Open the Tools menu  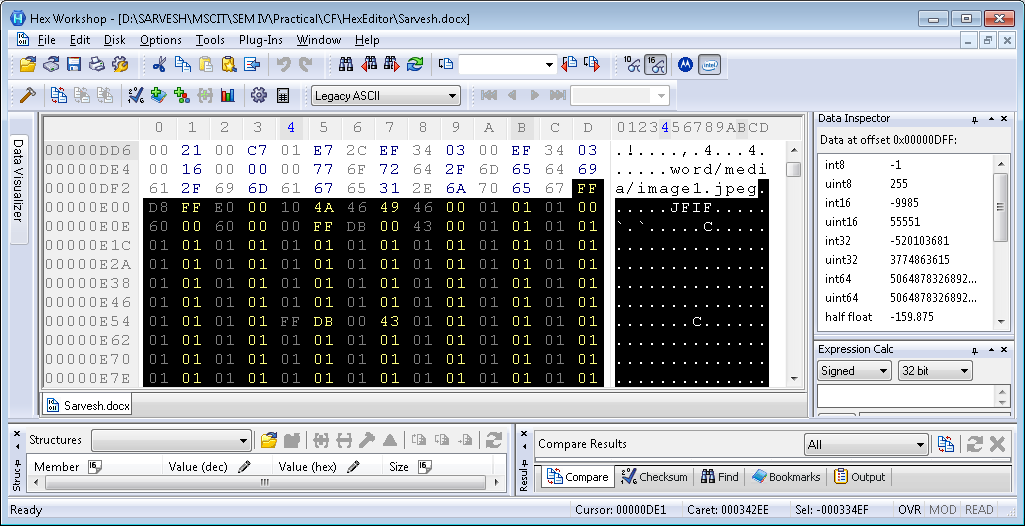point(210,40)
